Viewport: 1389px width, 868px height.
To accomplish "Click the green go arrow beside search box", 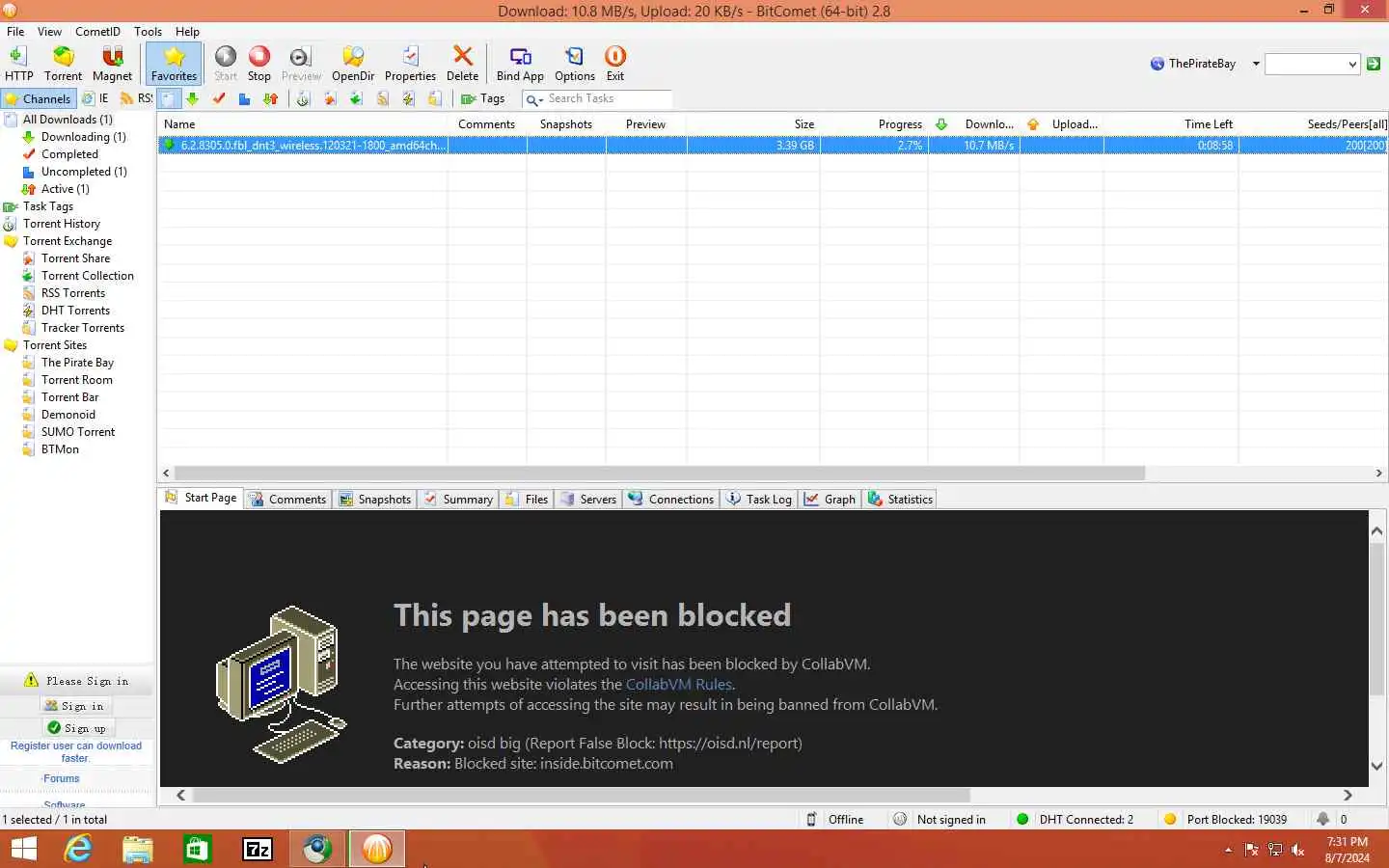I will (x=1374, y=64).
